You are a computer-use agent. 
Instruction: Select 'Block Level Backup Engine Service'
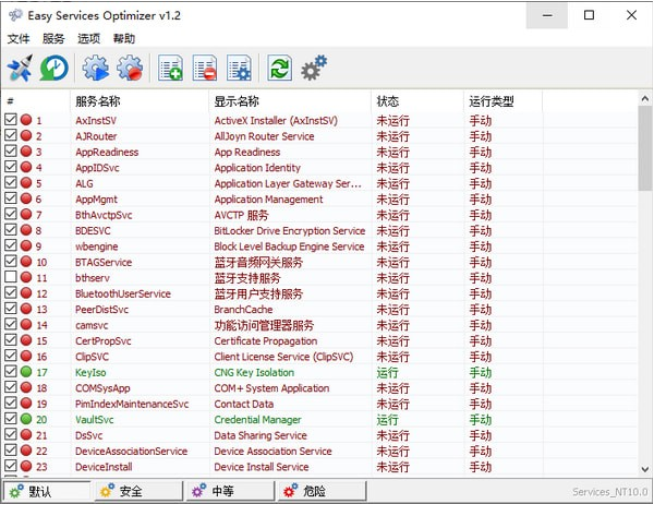(289, 246)
